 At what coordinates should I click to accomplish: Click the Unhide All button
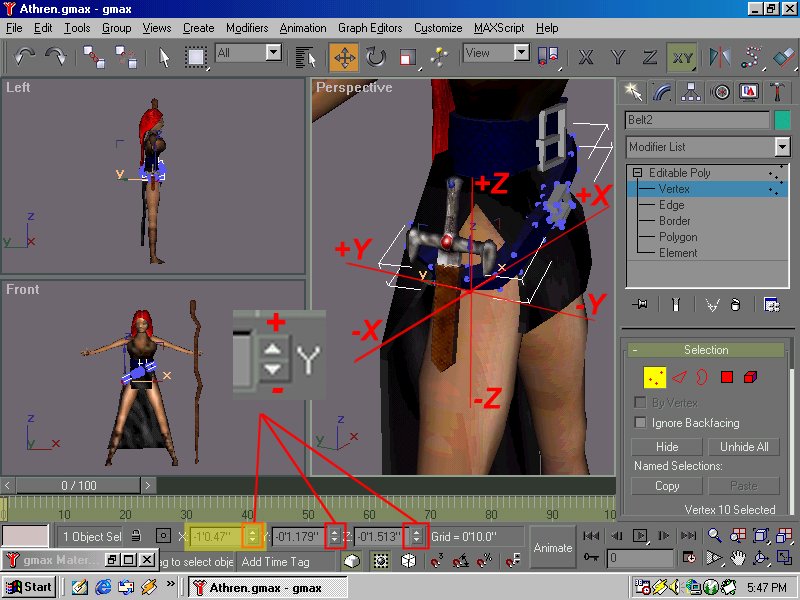tap(744, 447)
